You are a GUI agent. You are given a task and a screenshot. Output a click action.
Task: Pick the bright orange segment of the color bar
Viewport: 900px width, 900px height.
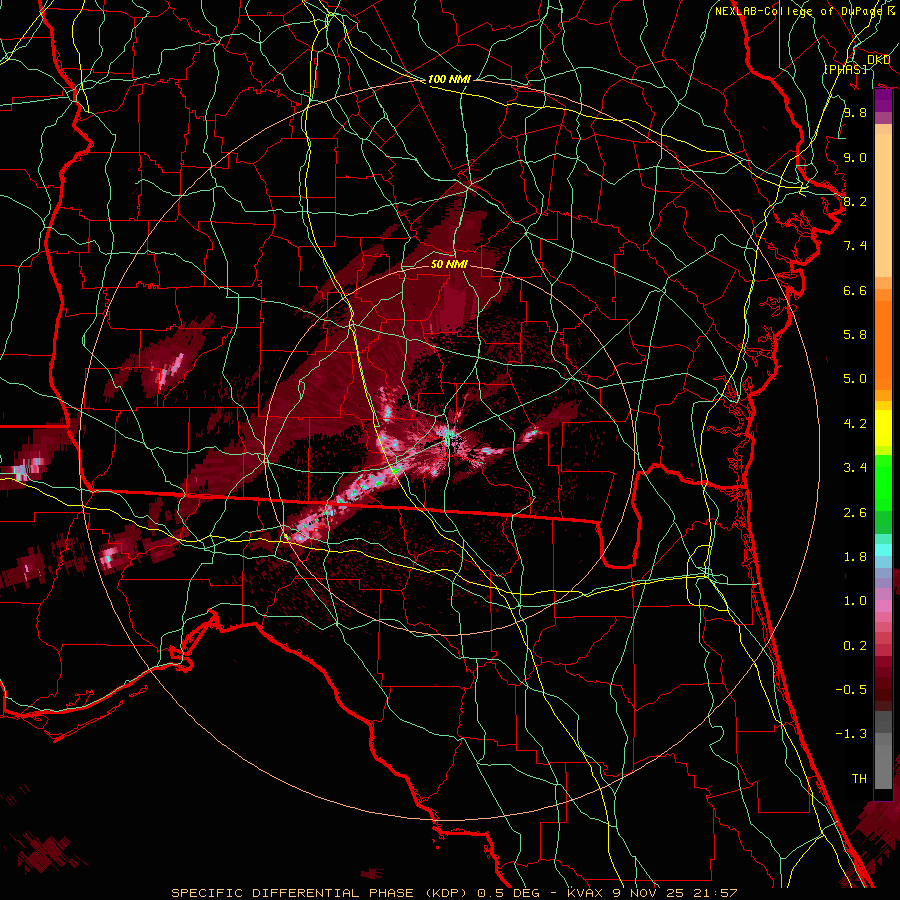[883, 344]
